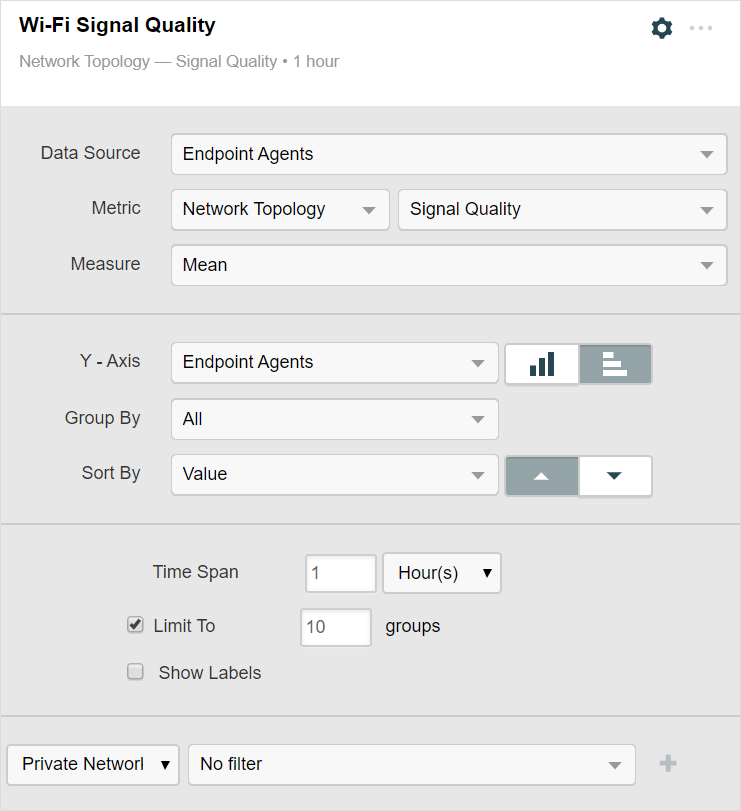Uncheck the Limit To checkbox

[x=136, y=625]
